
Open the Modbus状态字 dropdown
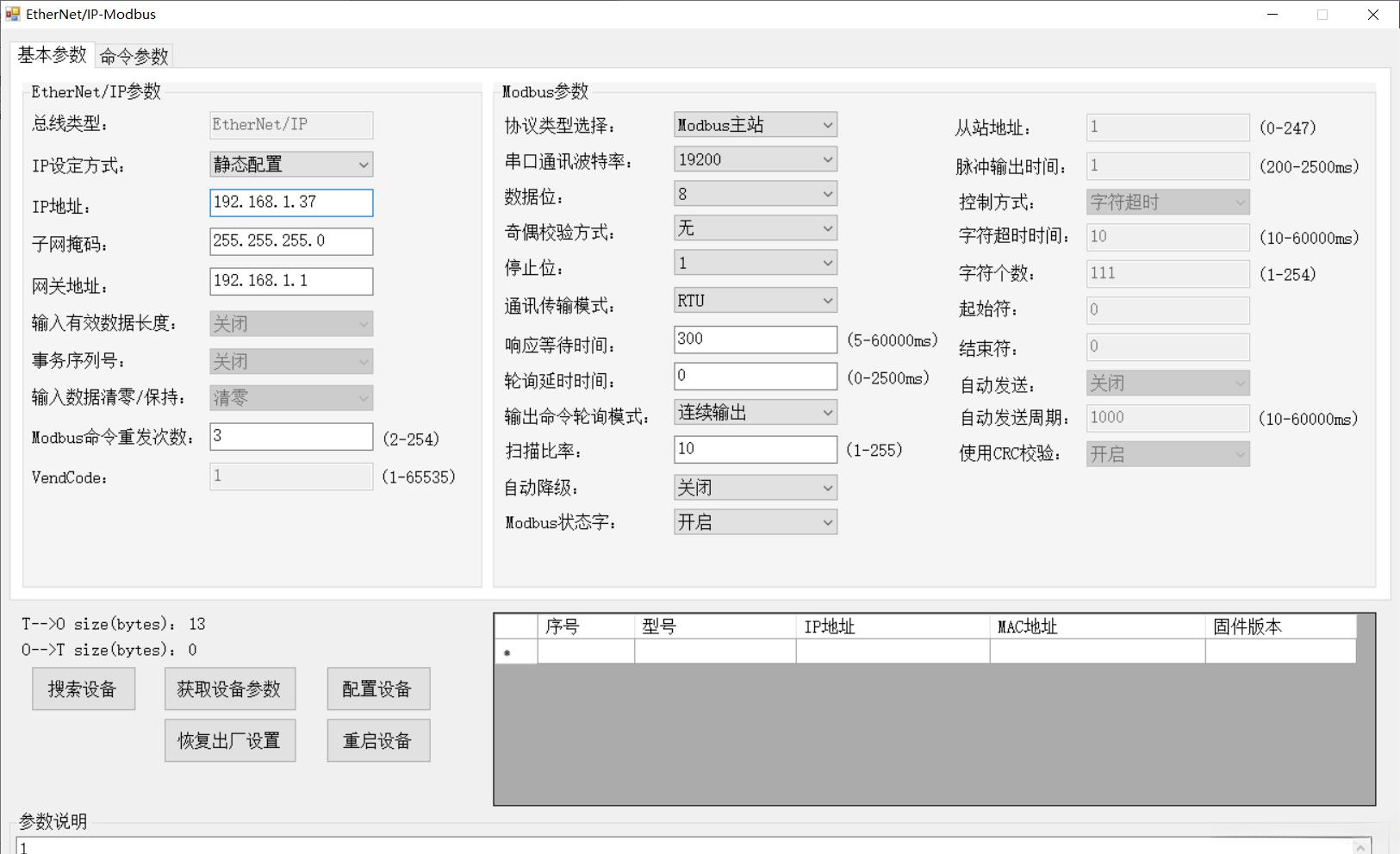(x=756, y=522)
